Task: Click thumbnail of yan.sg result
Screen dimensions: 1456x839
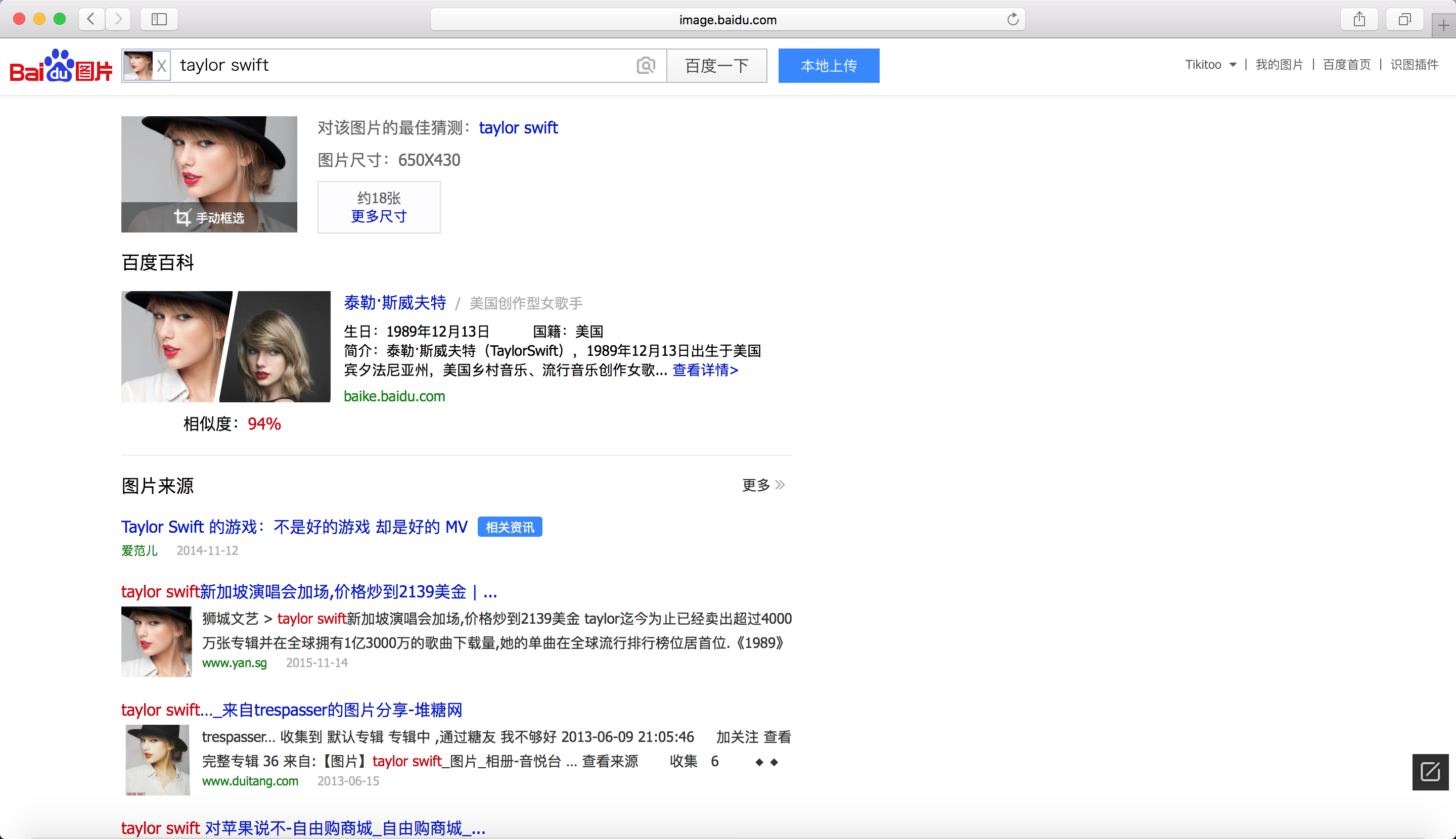Action: coord(156,641)
